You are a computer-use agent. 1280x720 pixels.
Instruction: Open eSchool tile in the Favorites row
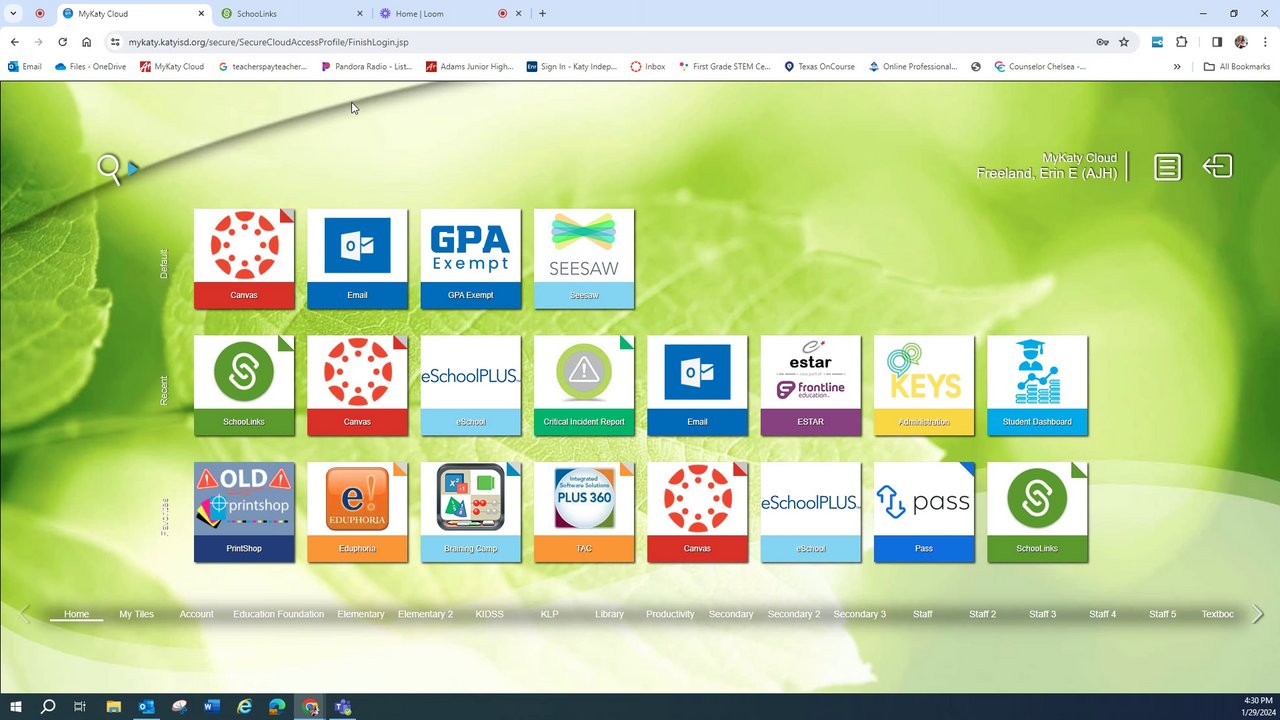click(x=811, y=512)
